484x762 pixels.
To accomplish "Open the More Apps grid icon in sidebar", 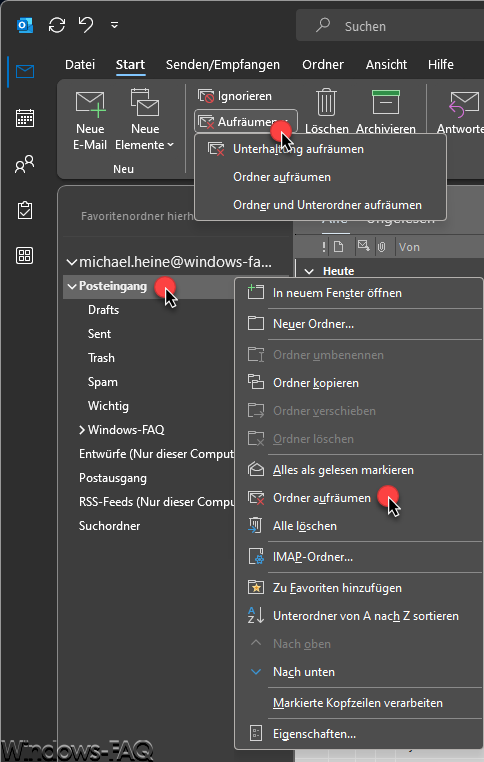I will 25,256.
